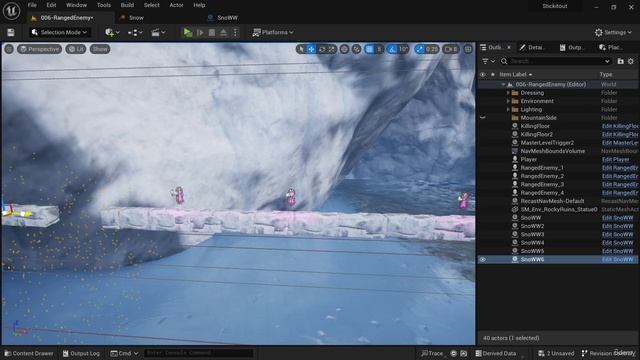Click the Stop simulation square icon

point(212,32)
